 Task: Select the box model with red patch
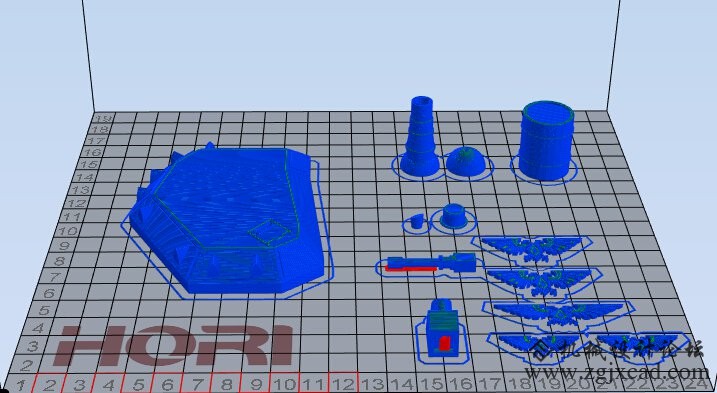click(443, 328)
